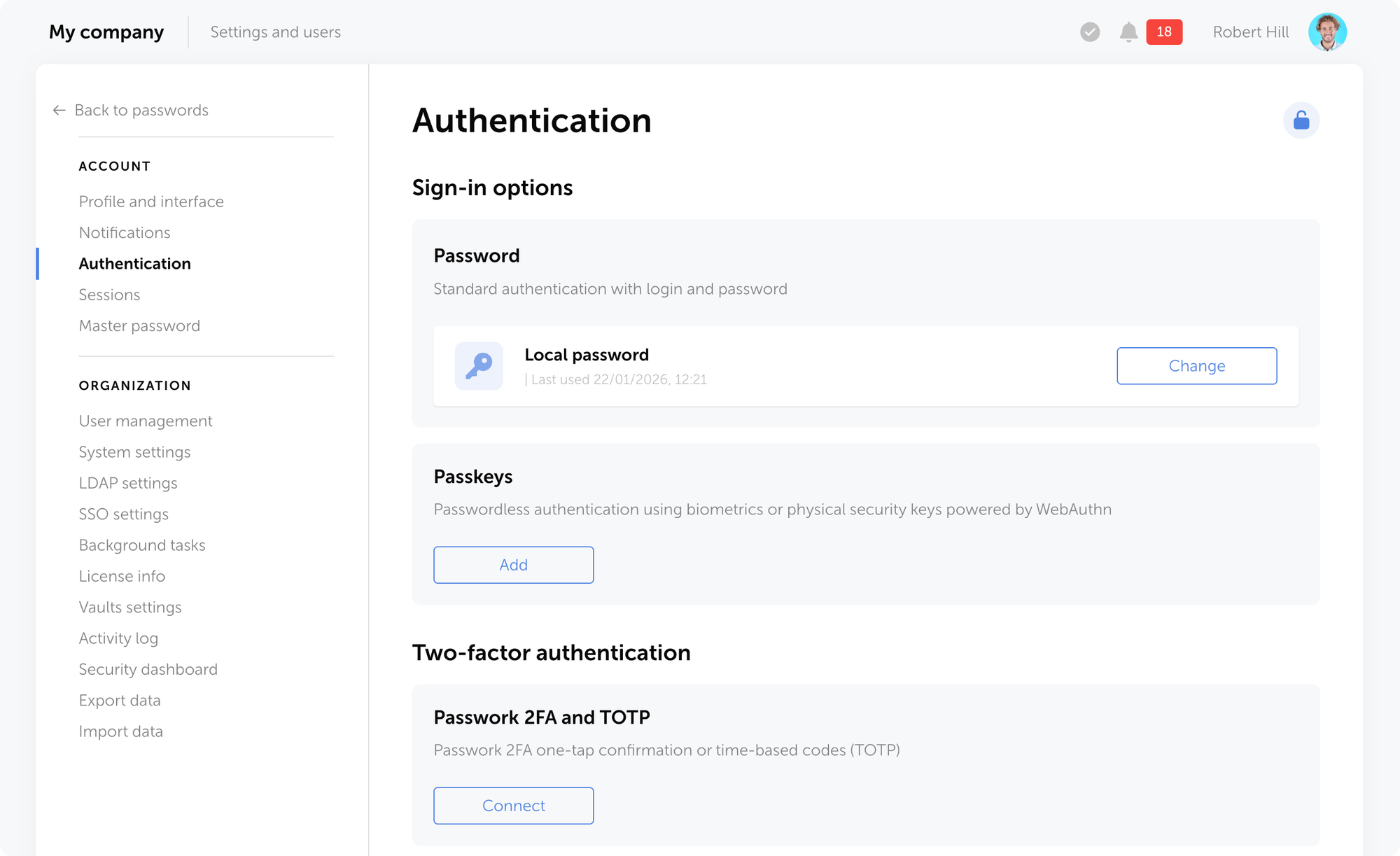Open Robert Hill's profile avatar
The width and height of the screenshot is (1400, 856).
point(1327,32)
